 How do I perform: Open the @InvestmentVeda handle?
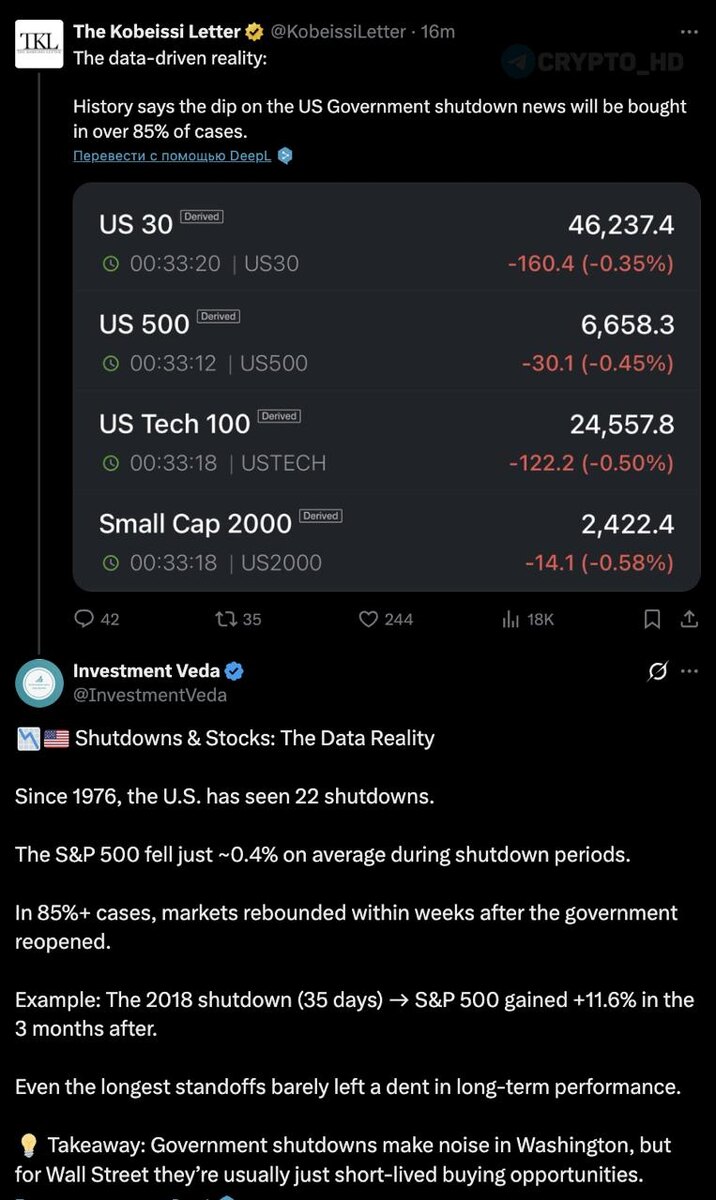click(x=150, y=695)
